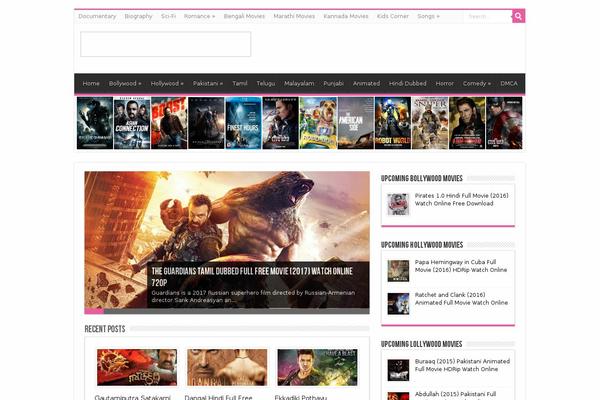Open Pirates 1.0 Hindi Full Movie link
The height and width of the screenshot is (400, 600).
(x=461, y=199)
